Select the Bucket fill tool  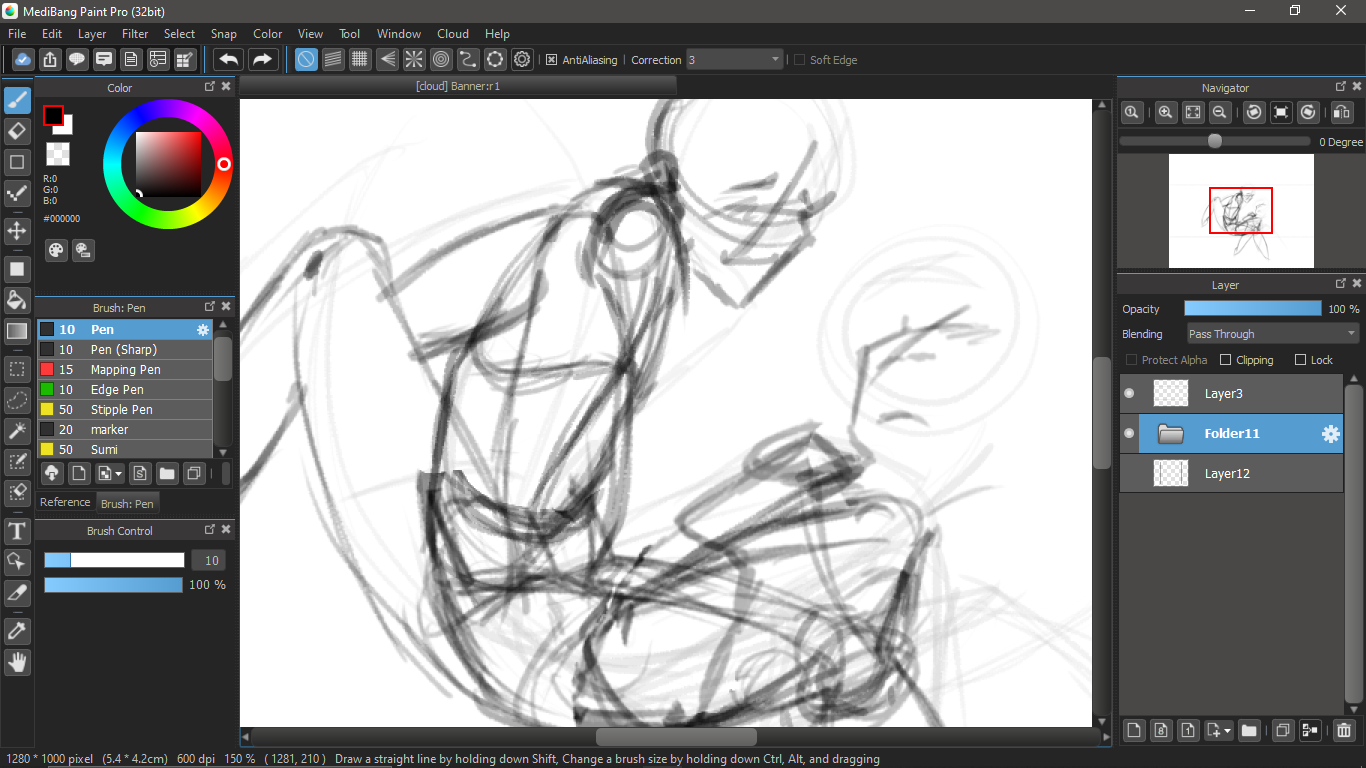(17, 300)
